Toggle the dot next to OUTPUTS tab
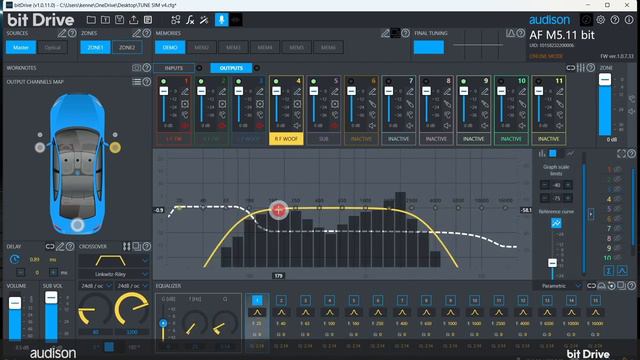Image resolution: width=640 pixels, height=360 pixels. click(x=257, y=68)
